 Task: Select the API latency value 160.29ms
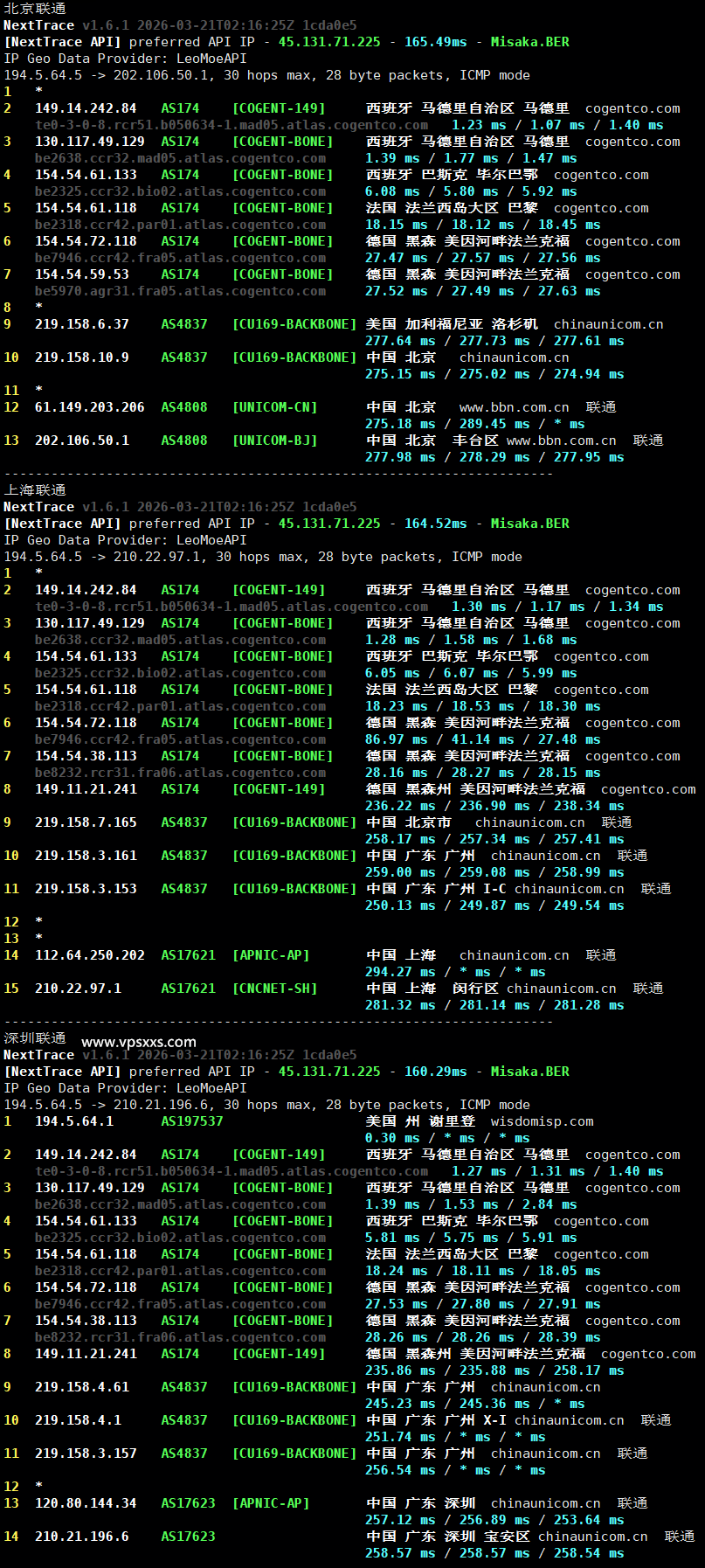click(x=435, y=1072)
